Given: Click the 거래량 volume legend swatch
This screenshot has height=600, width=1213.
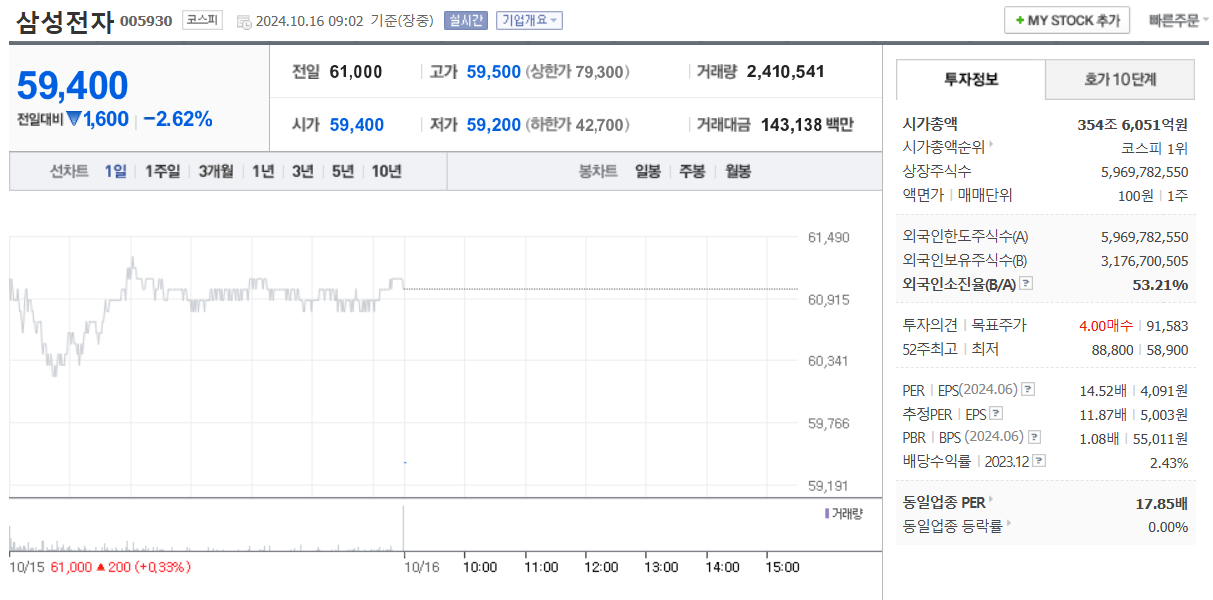Looking at the screenshot, I should pyautogui.click(x=827, y=513).
